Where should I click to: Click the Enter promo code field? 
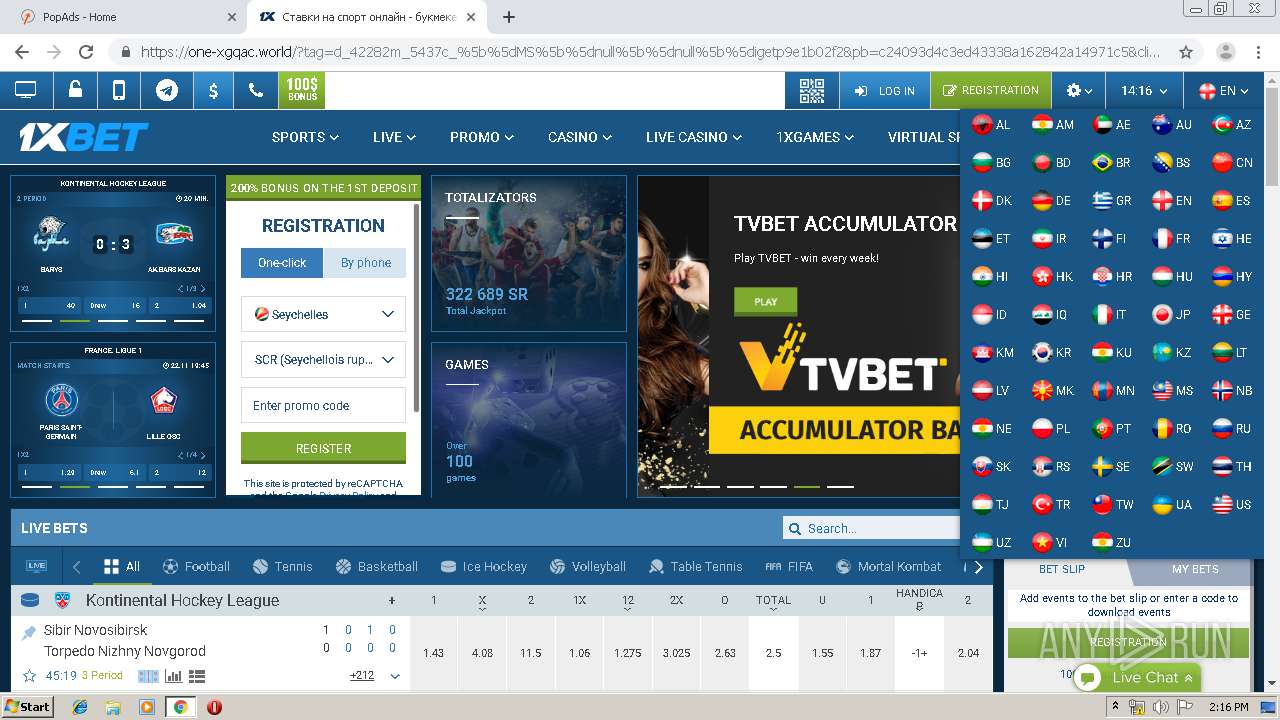(x=323, y=405)
